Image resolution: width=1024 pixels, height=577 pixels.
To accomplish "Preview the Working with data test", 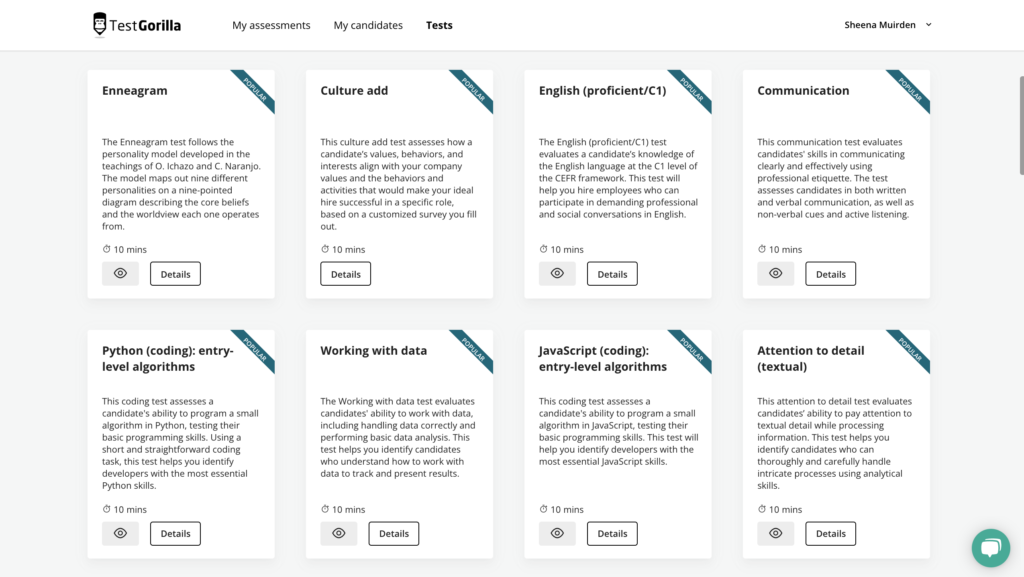I will coord(338,533).
